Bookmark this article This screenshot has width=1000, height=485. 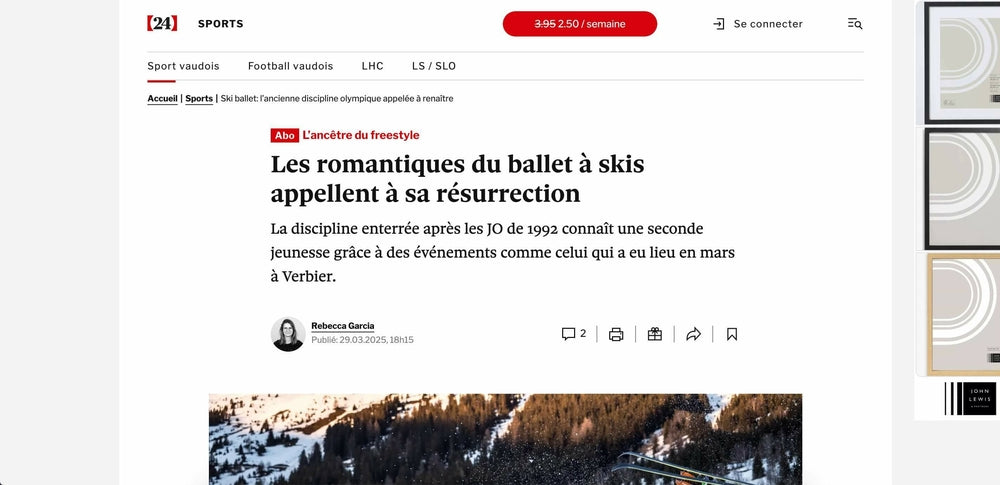pyautogui.click(x=732, y=334)
